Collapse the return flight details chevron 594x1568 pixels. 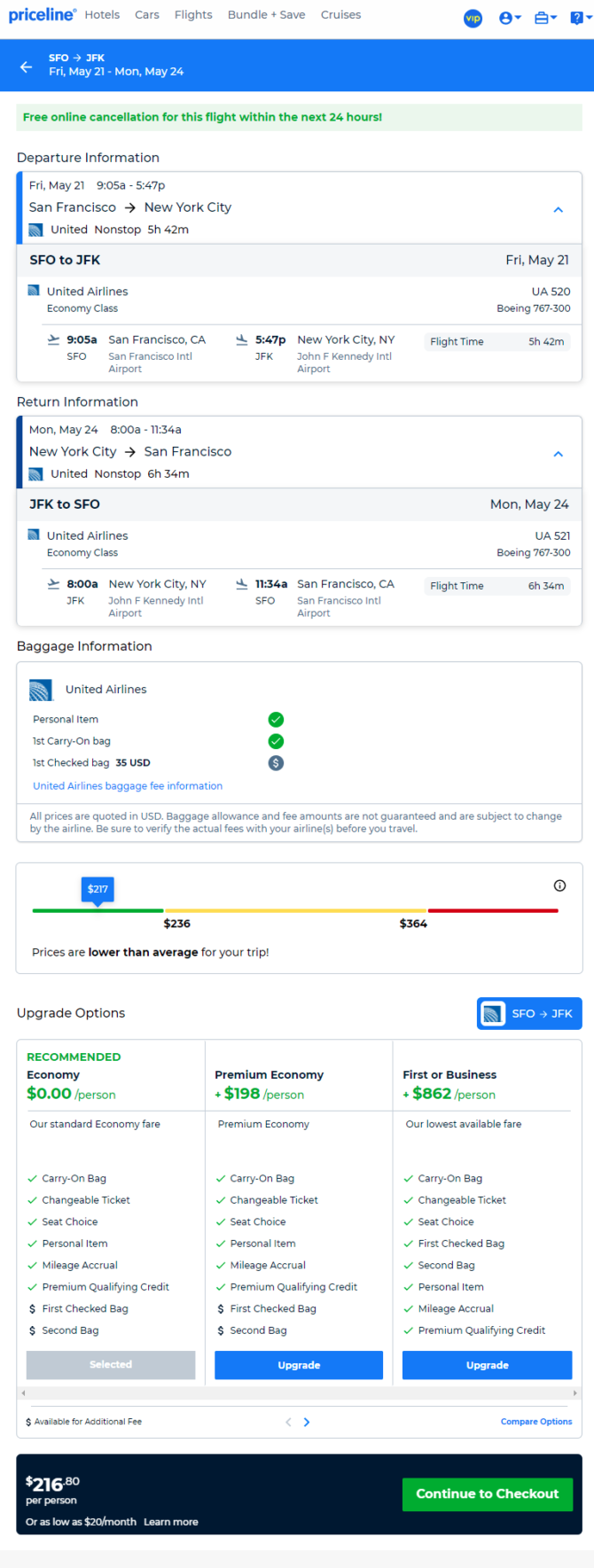[x=558, y=454]
